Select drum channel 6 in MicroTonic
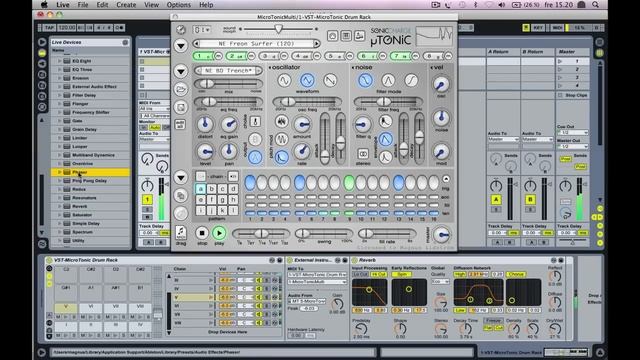Image resolution: width=640 pixels, height=360 pixels. pyautogui.click(x=367, y=56)
